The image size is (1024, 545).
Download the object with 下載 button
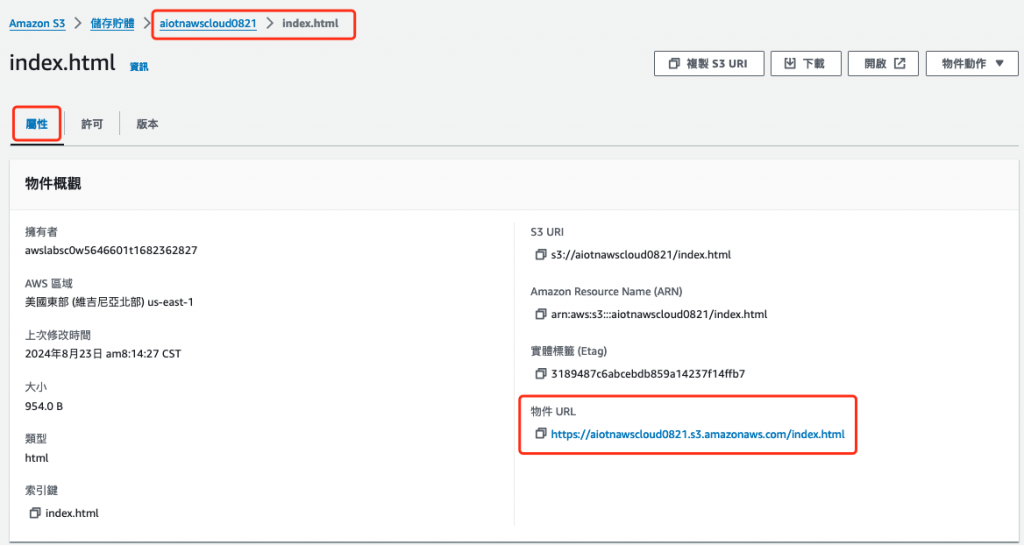[x=805, y=63]
